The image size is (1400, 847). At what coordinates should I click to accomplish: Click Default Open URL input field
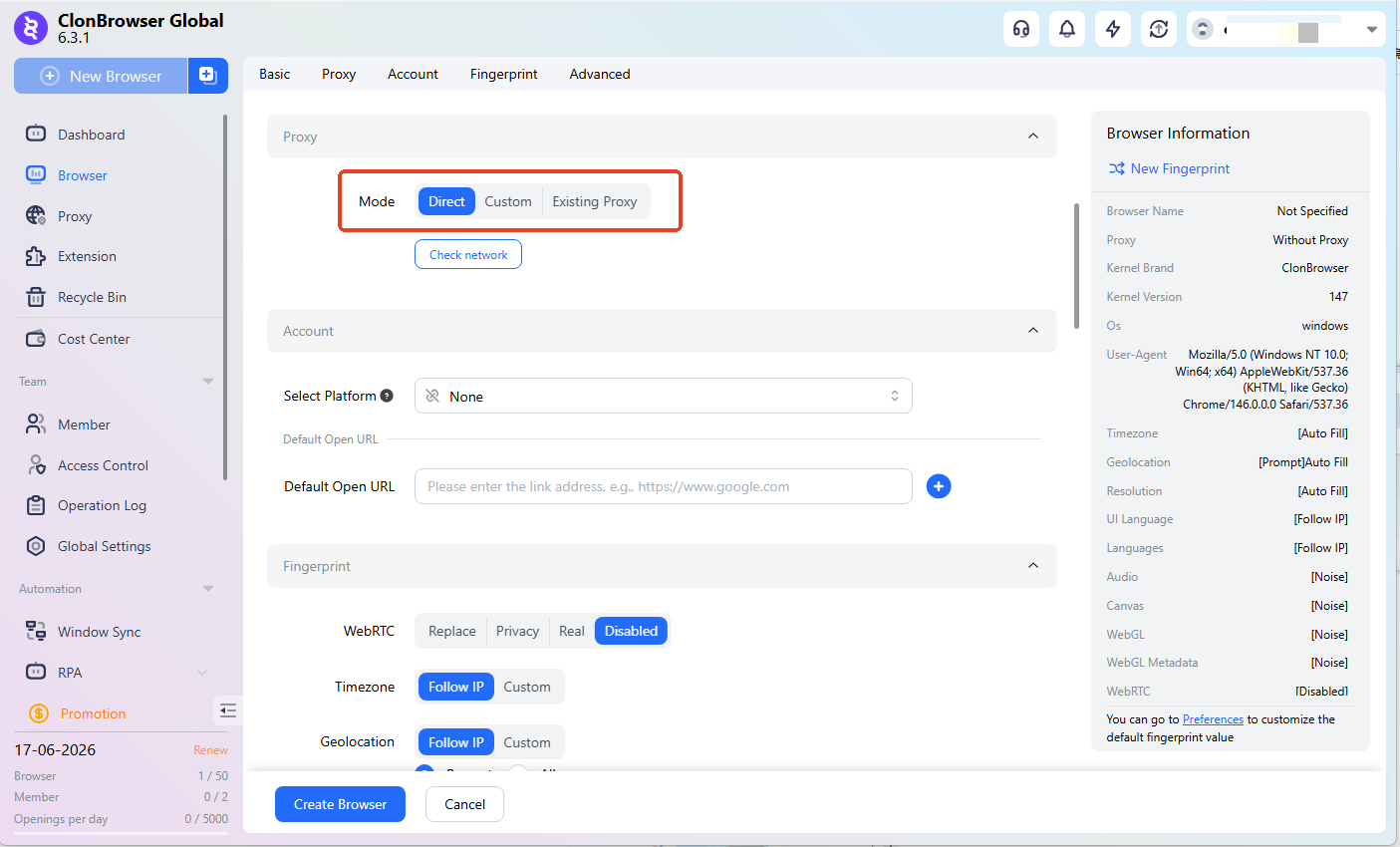point(664,486)
